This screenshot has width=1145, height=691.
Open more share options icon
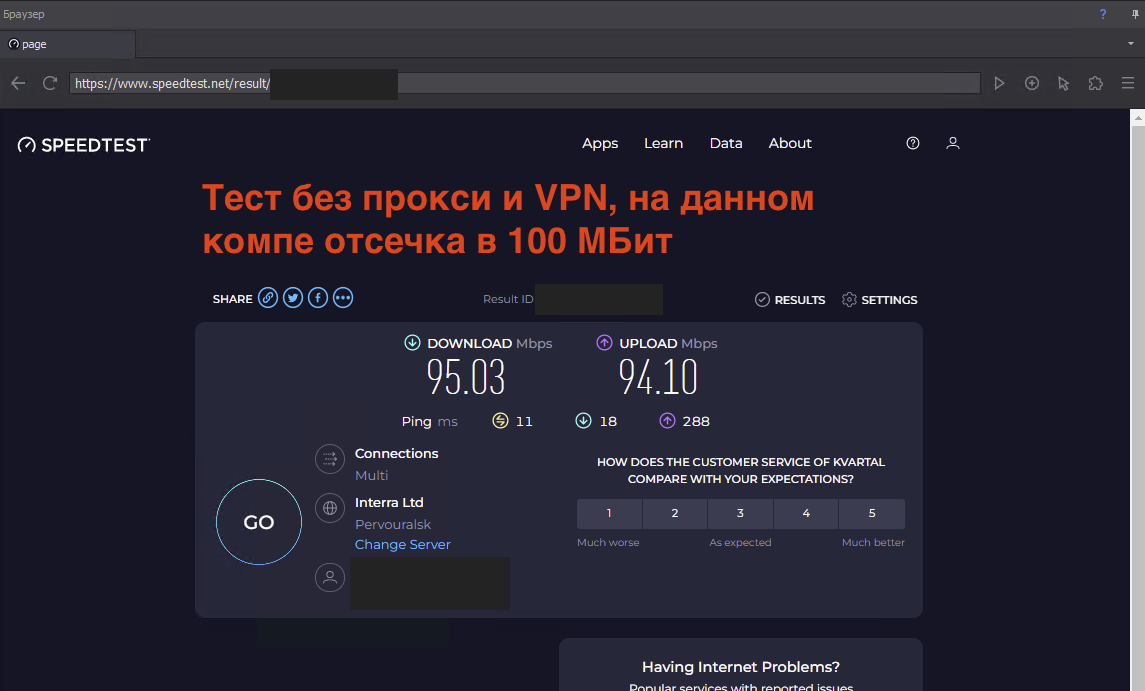[x=342, y=297]
